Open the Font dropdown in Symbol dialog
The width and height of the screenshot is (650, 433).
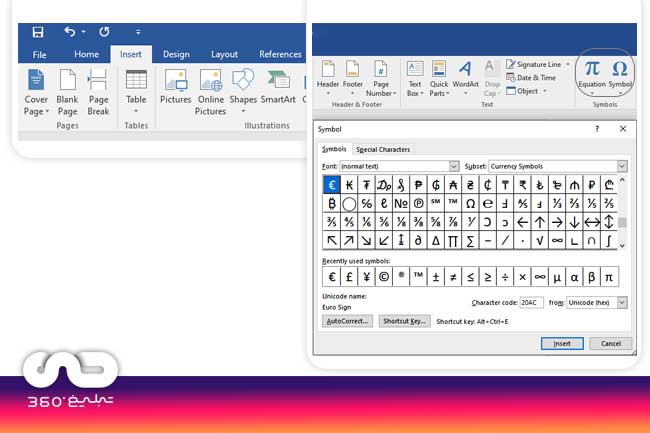click(x=454, y=166)
